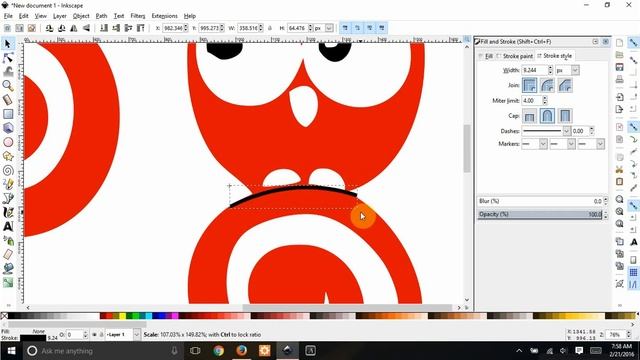This screenshot has height=360, width=640.
Task: Click Raise selection to top icon
Action: click(x=140, y=28)
